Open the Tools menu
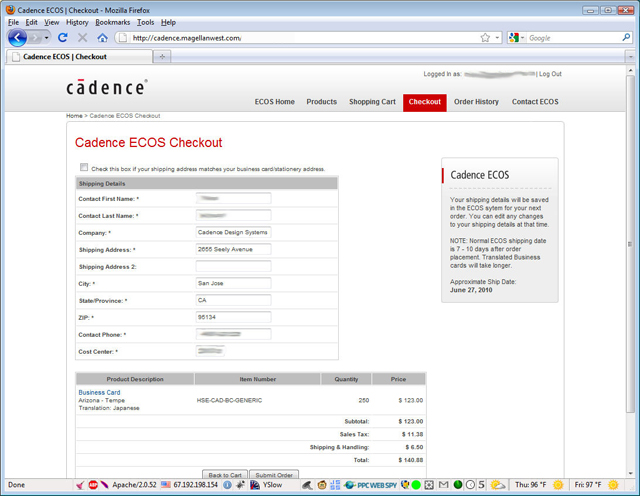 pos(146,22)
